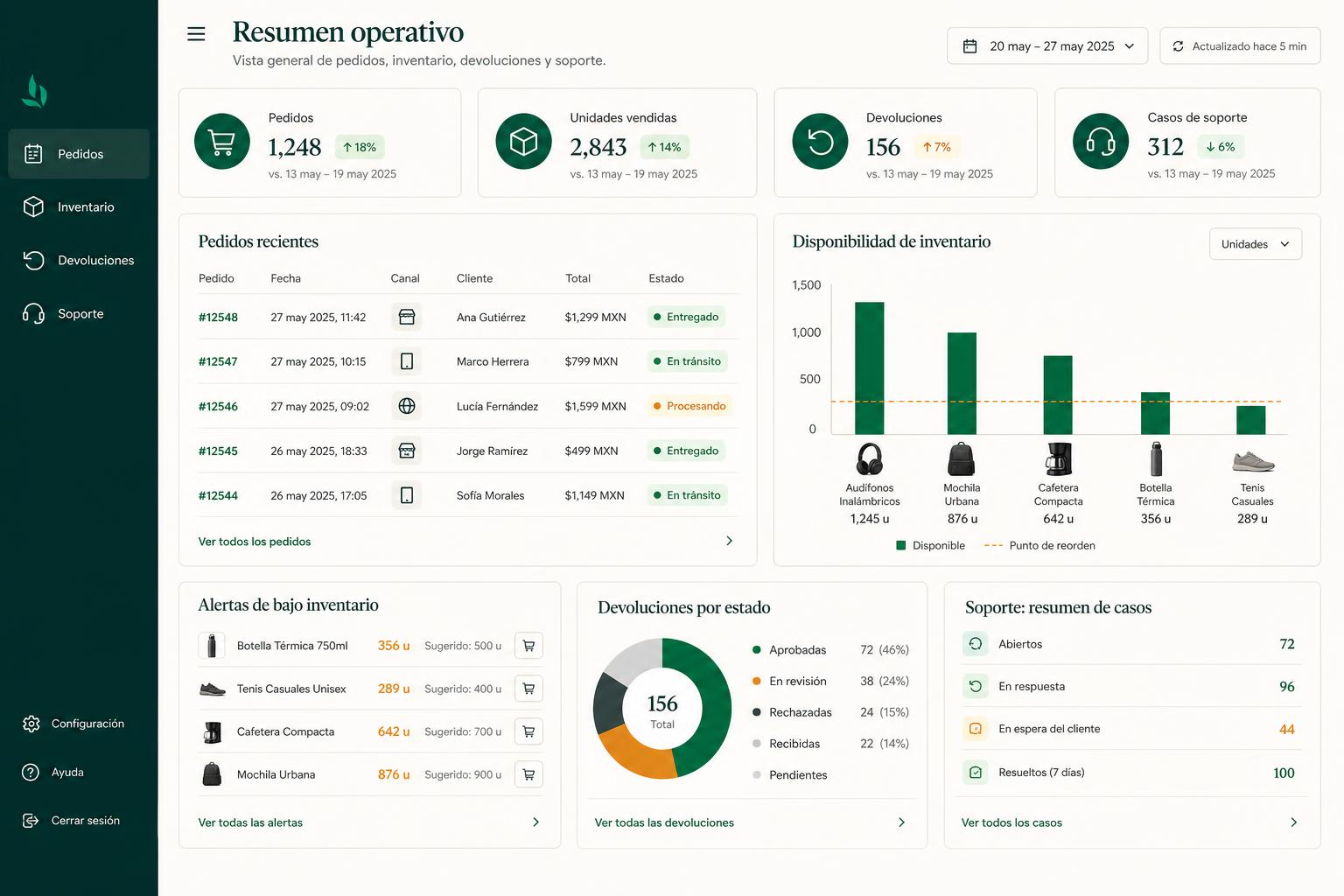The height and width of the screenshot is (896, 1344).
Task: Click the chevron next to Ver todos los pedidos
Action: 729,542
